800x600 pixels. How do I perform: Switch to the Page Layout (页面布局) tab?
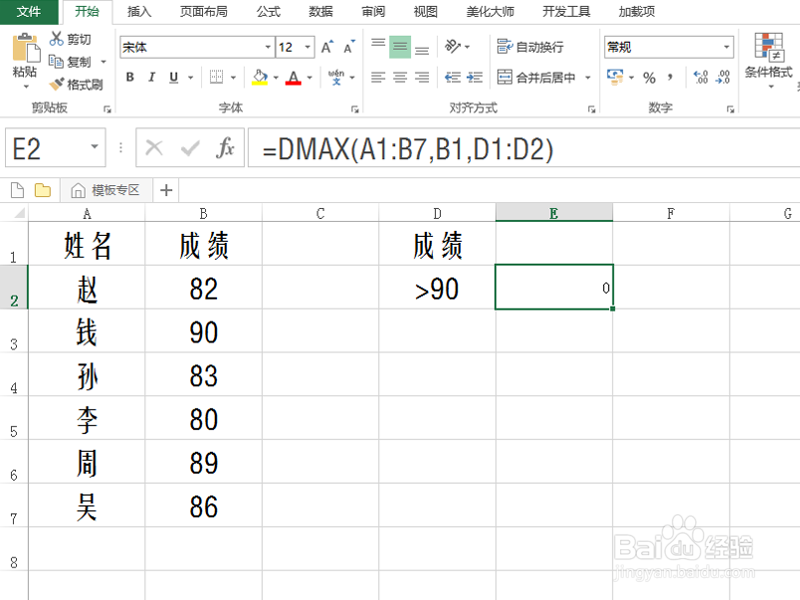[x=204, y=12]
